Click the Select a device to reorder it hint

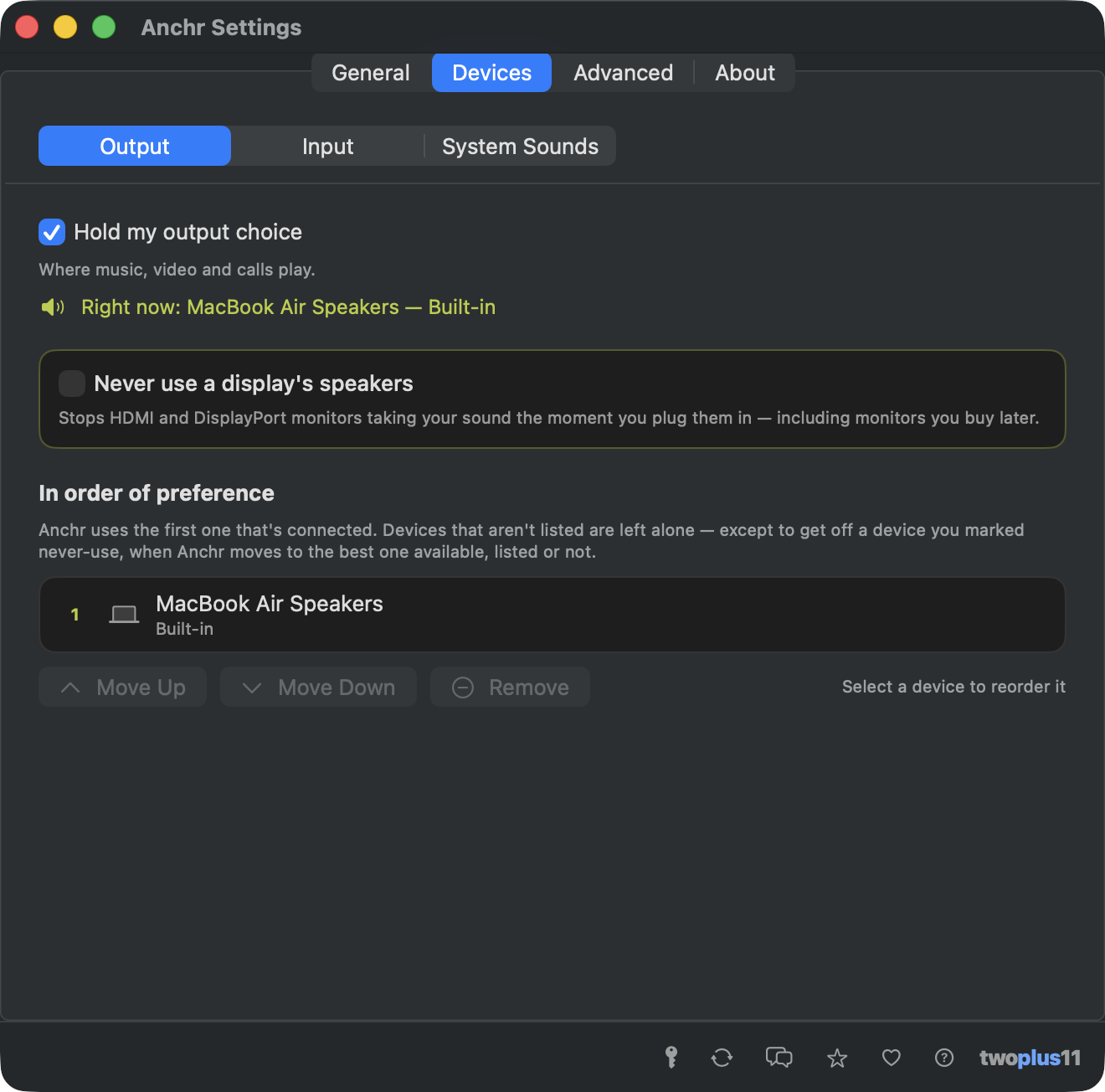[x=953, y=687]
